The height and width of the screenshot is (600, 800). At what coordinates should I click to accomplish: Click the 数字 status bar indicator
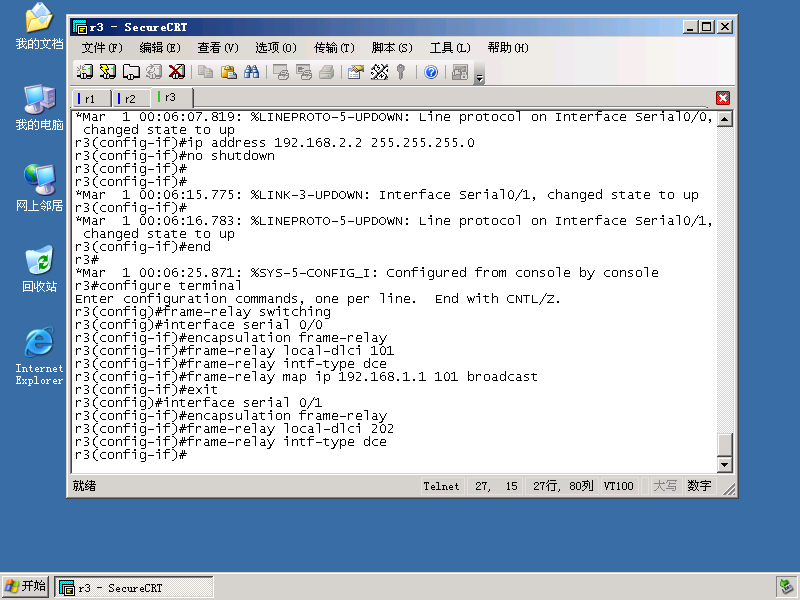tap(699, 486)
